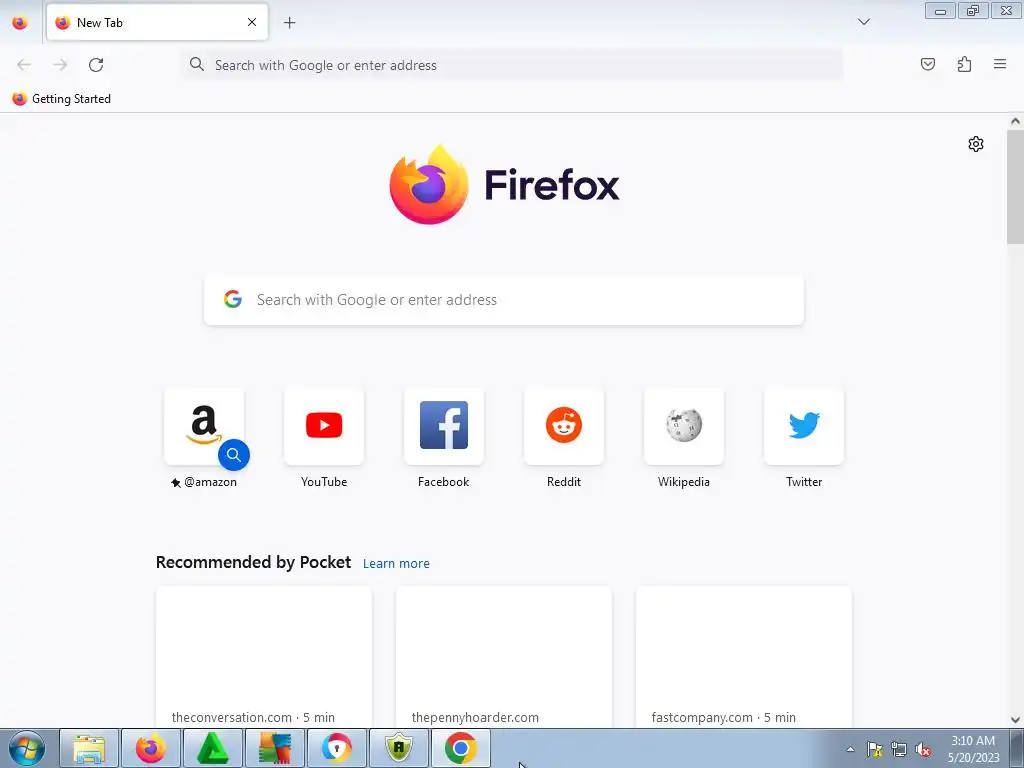
Task: Expand the List all tabs chevron
Action: 863,22
